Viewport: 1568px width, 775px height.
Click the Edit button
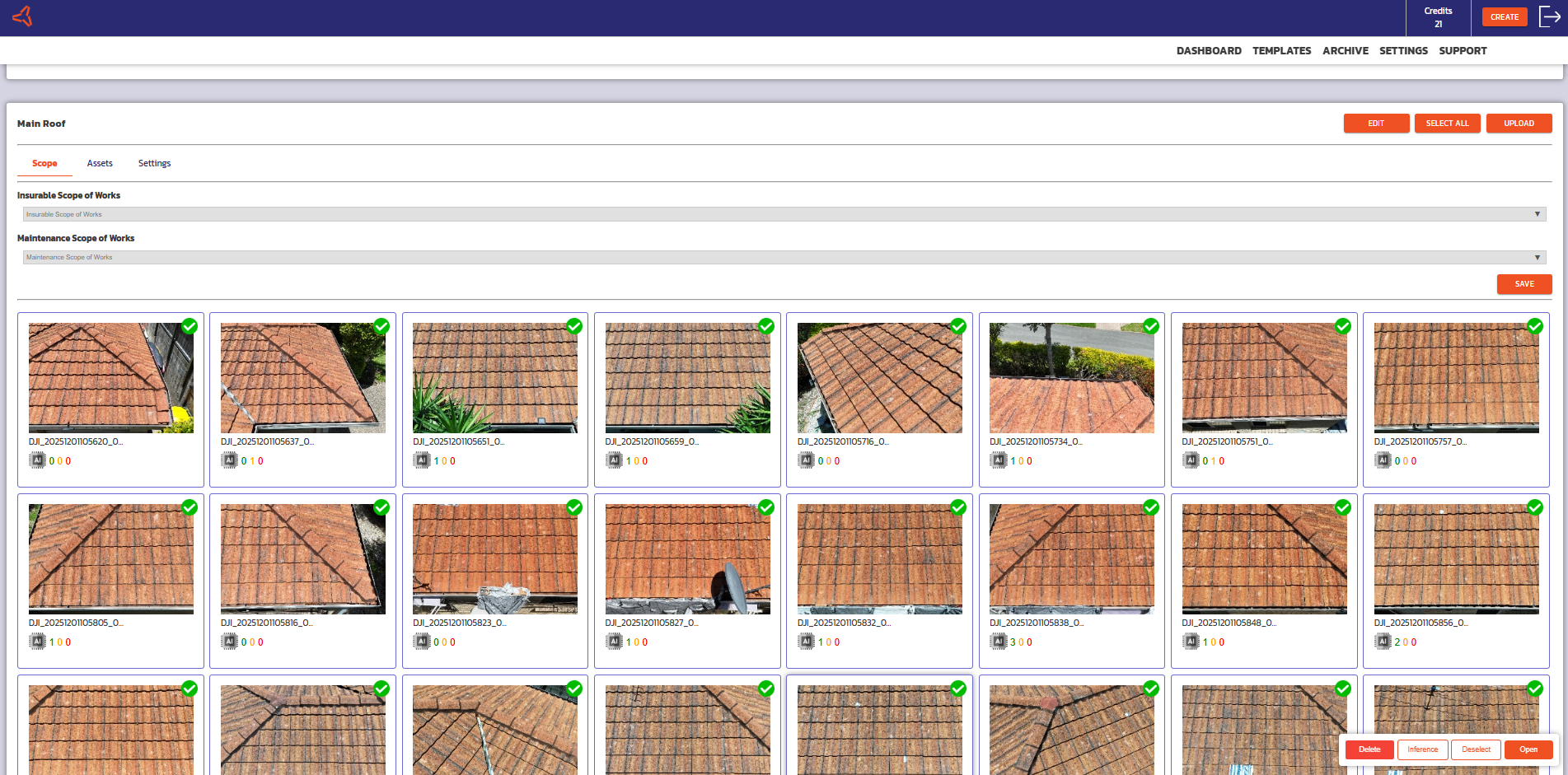(1376, 124)
